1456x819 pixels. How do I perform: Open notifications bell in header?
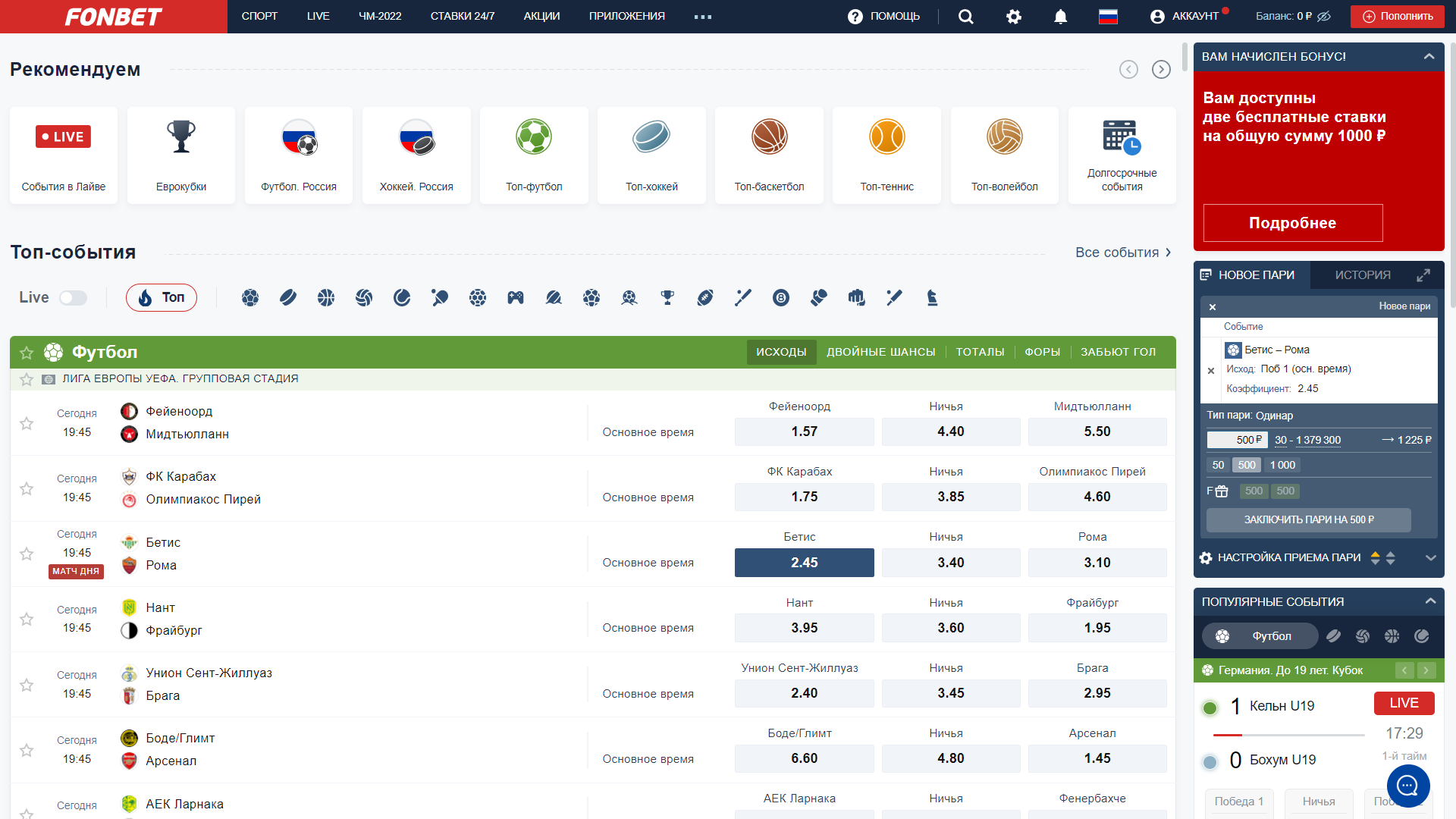(1061, 17)
